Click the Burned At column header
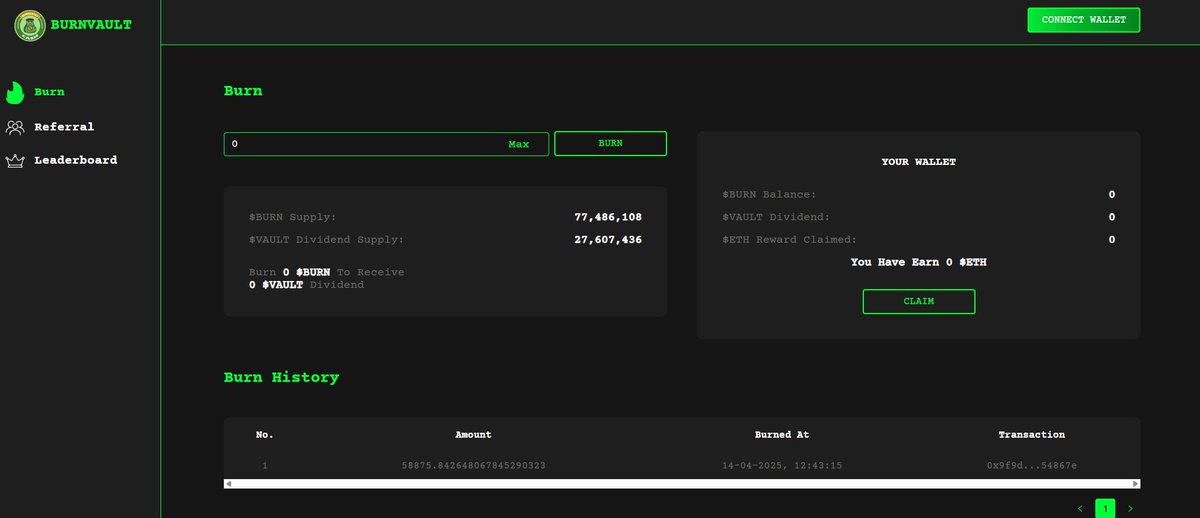This screenshot has height=518, width=1200. (782, 435)
